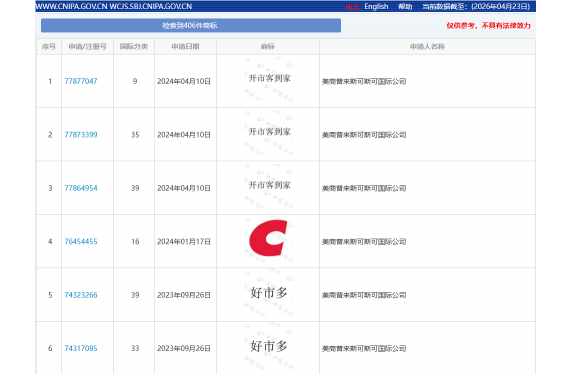The width and height of the screenshot is (570, 374).
Task: Click 开市客到家 trademark image in row 2
Action: tap(269, 132)
